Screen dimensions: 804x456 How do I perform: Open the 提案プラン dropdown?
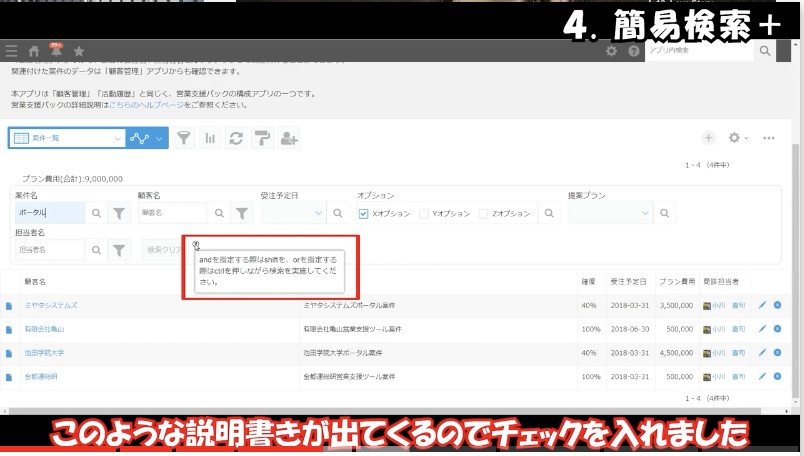(x=643, y=213)
